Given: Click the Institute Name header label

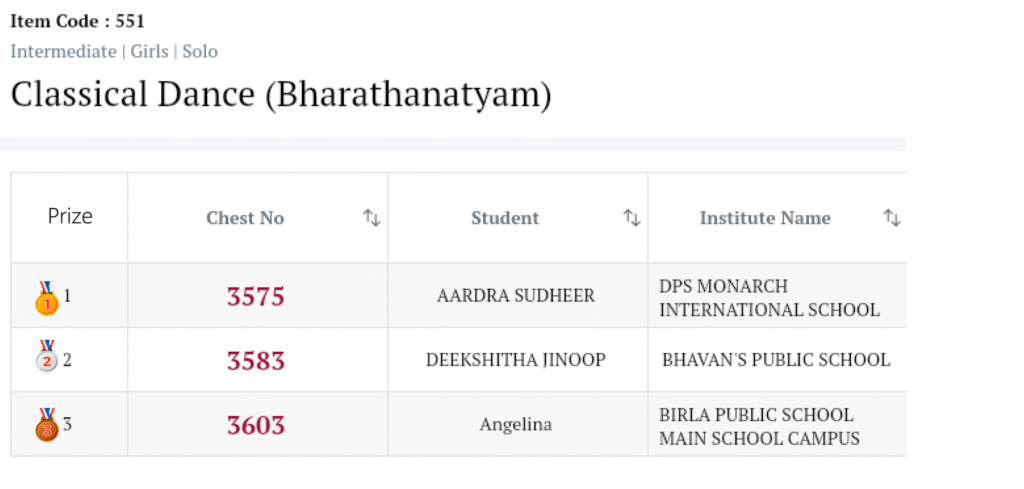Looking at the screenshot, I should [765, 218].
